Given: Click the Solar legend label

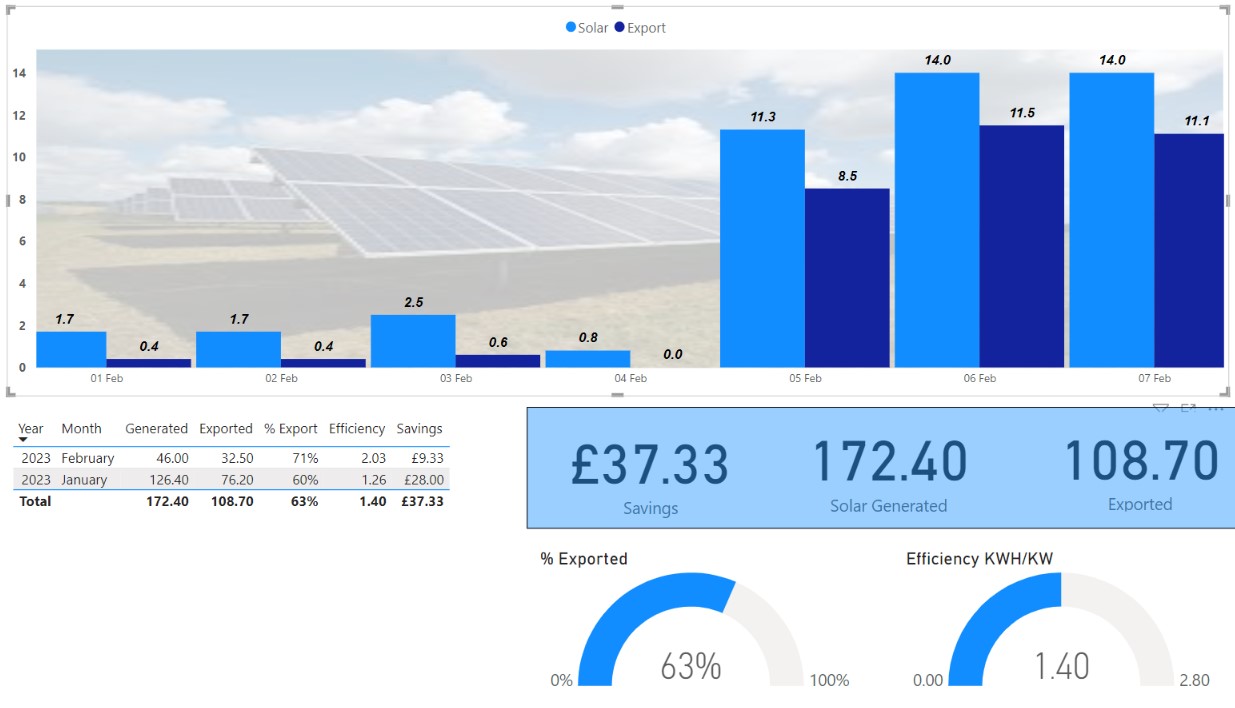Looking at the screenshot, I should coord(593,28).
